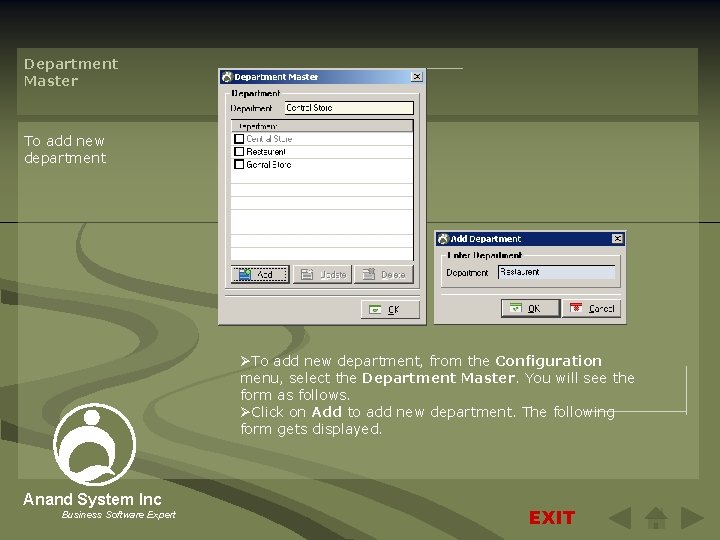The width and height of the screenshot is (720, 540).
Task: Click OK in Add Department dialog
Action: pyautogui.click(x=530, y=308)
